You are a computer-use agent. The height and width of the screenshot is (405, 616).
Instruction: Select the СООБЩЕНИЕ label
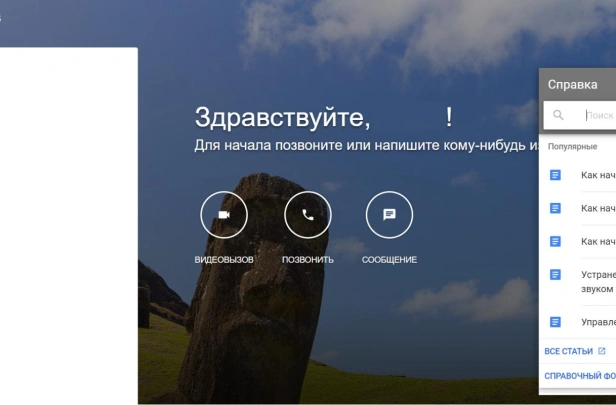[x=389, y=260]
